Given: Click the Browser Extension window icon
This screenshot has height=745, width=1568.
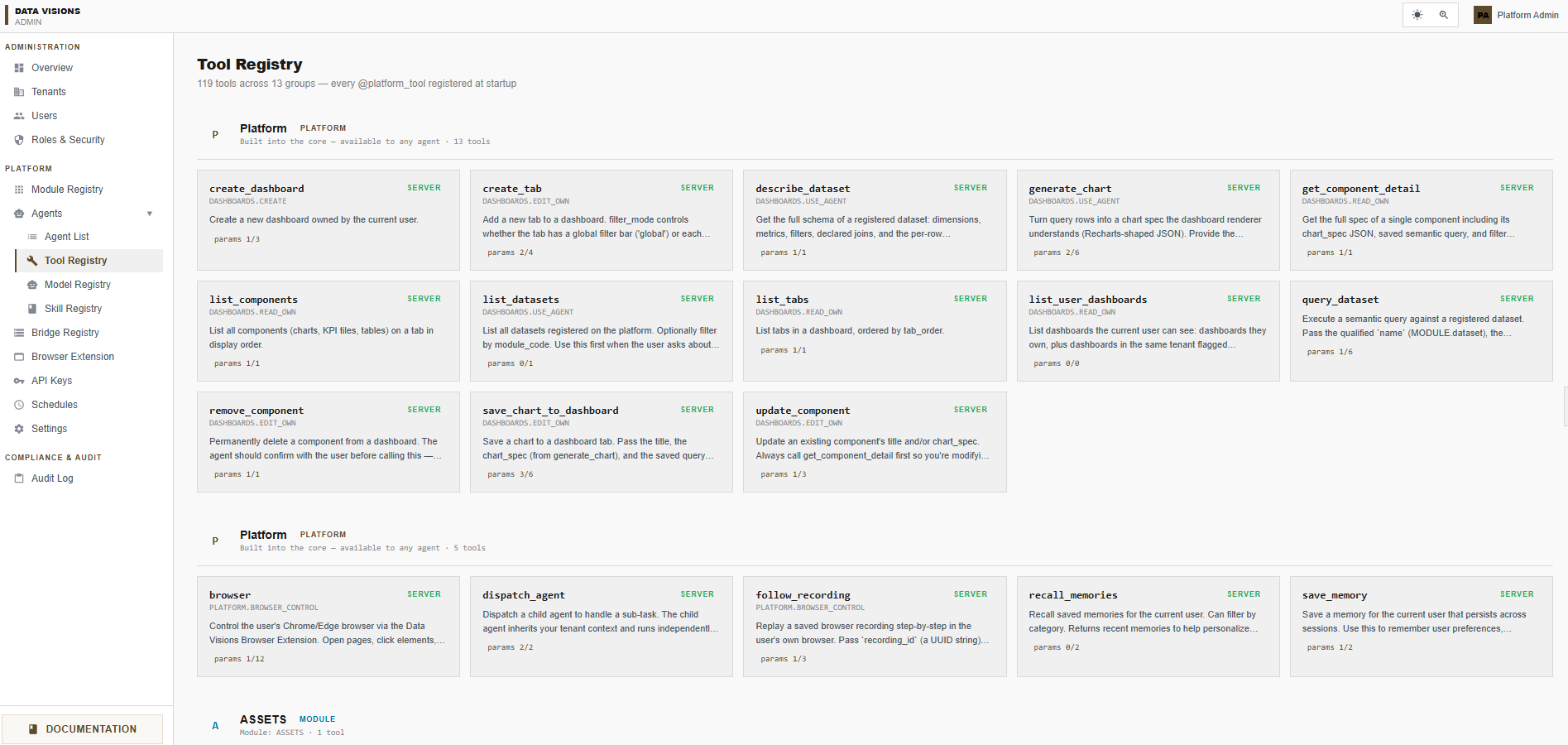Looking at the screenshot, I should [19, 357].
